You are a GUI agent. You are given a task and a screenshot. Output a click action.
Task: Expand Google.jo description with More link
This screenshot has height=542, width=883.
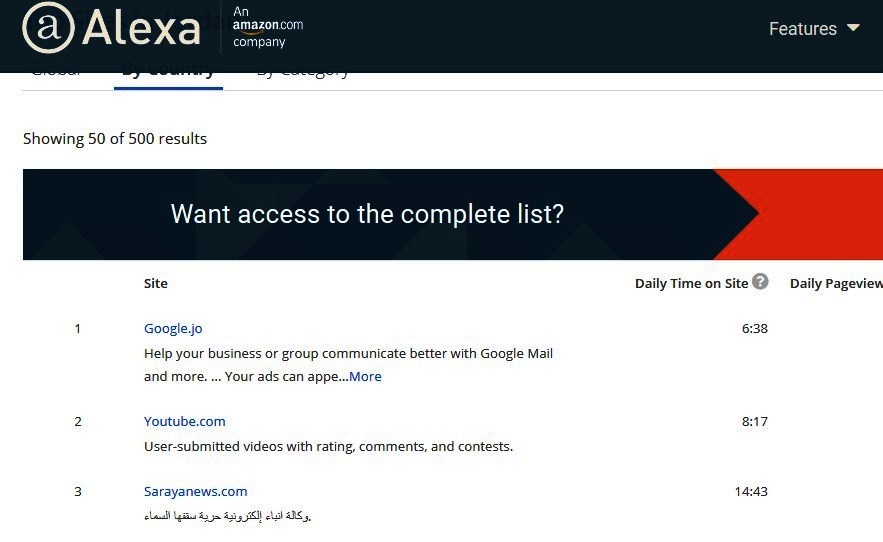[x=365, y=376]
